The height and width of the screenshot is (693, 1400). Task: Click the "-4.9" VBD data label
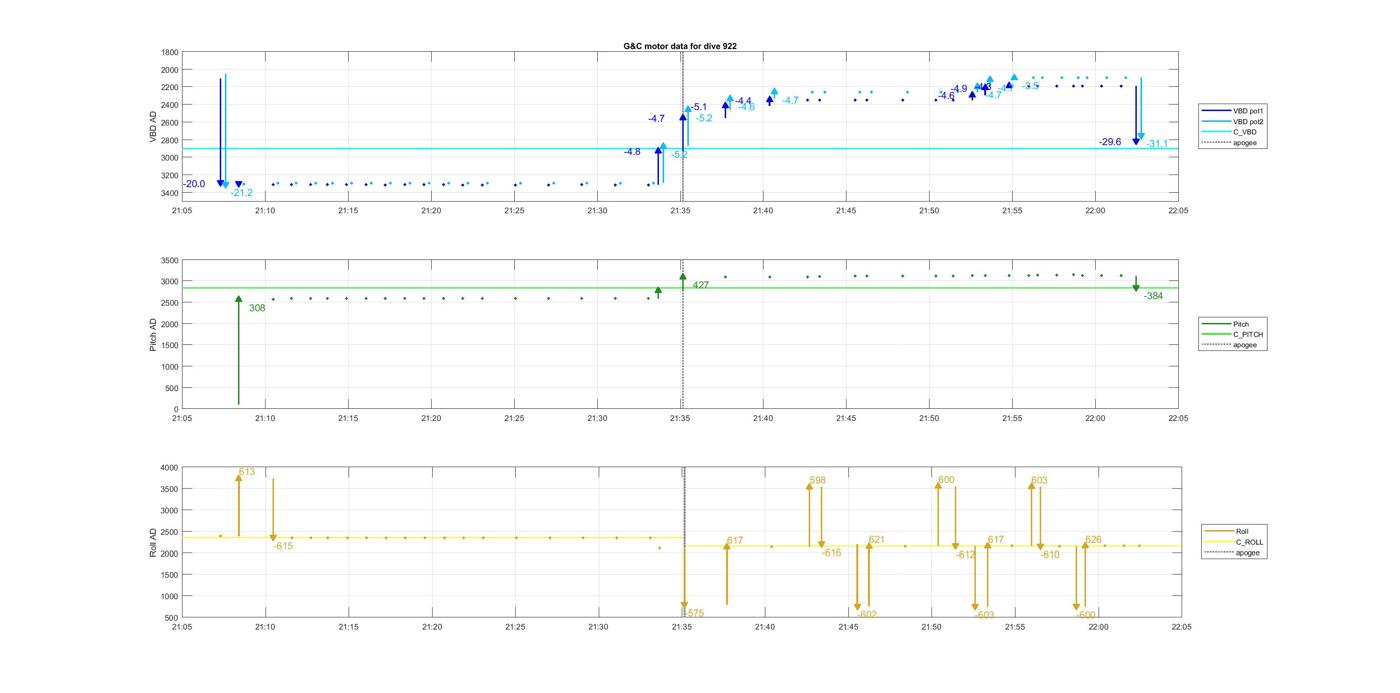959,89
